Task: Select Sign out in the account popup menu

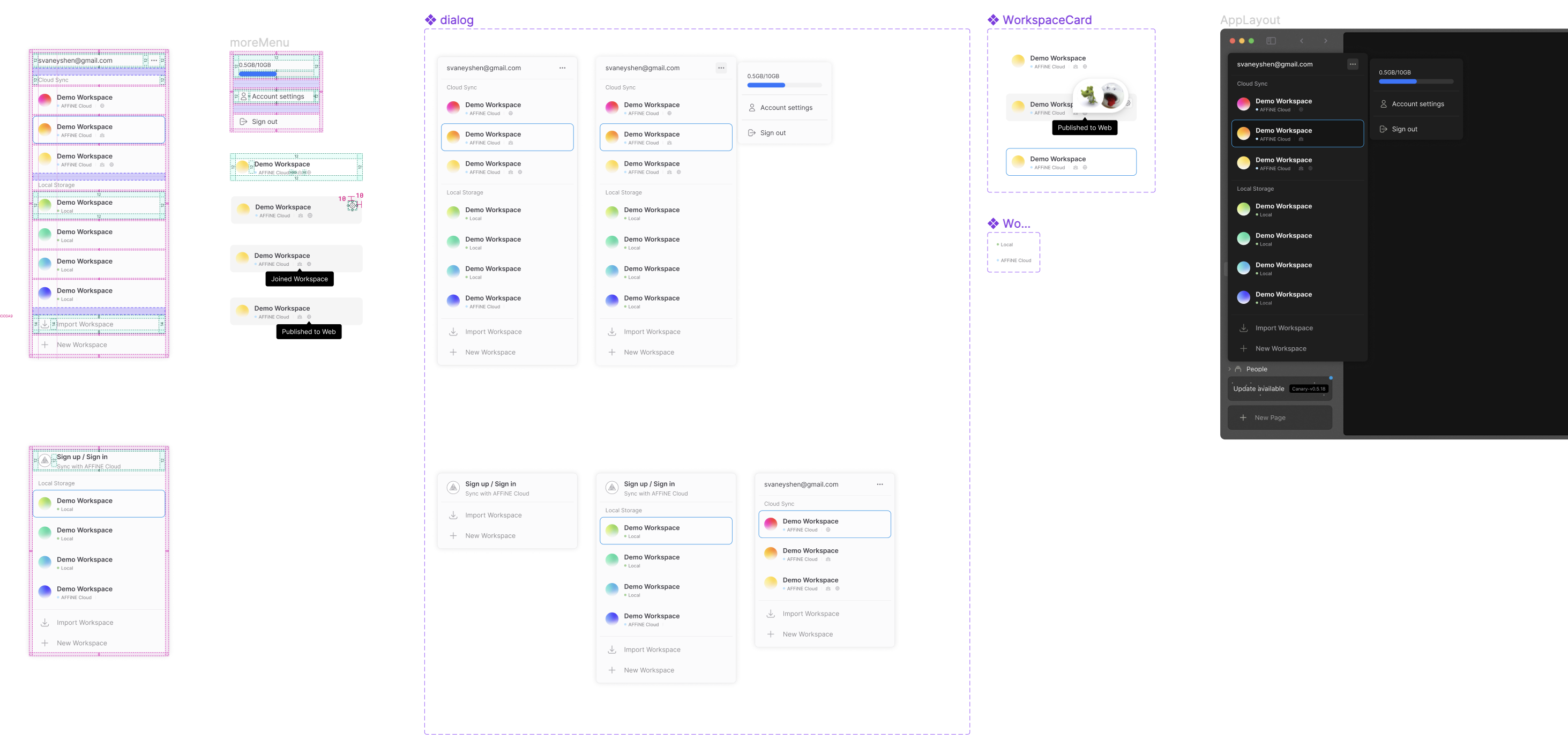Action: click(773, 132)
